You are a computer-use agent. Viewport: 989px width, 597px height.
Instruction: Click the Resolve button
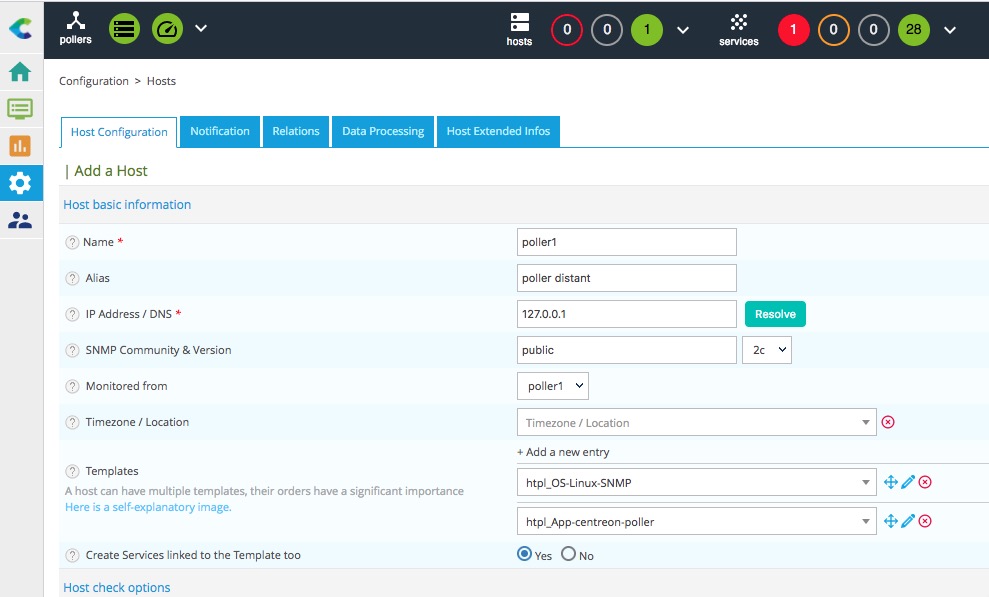775,314
